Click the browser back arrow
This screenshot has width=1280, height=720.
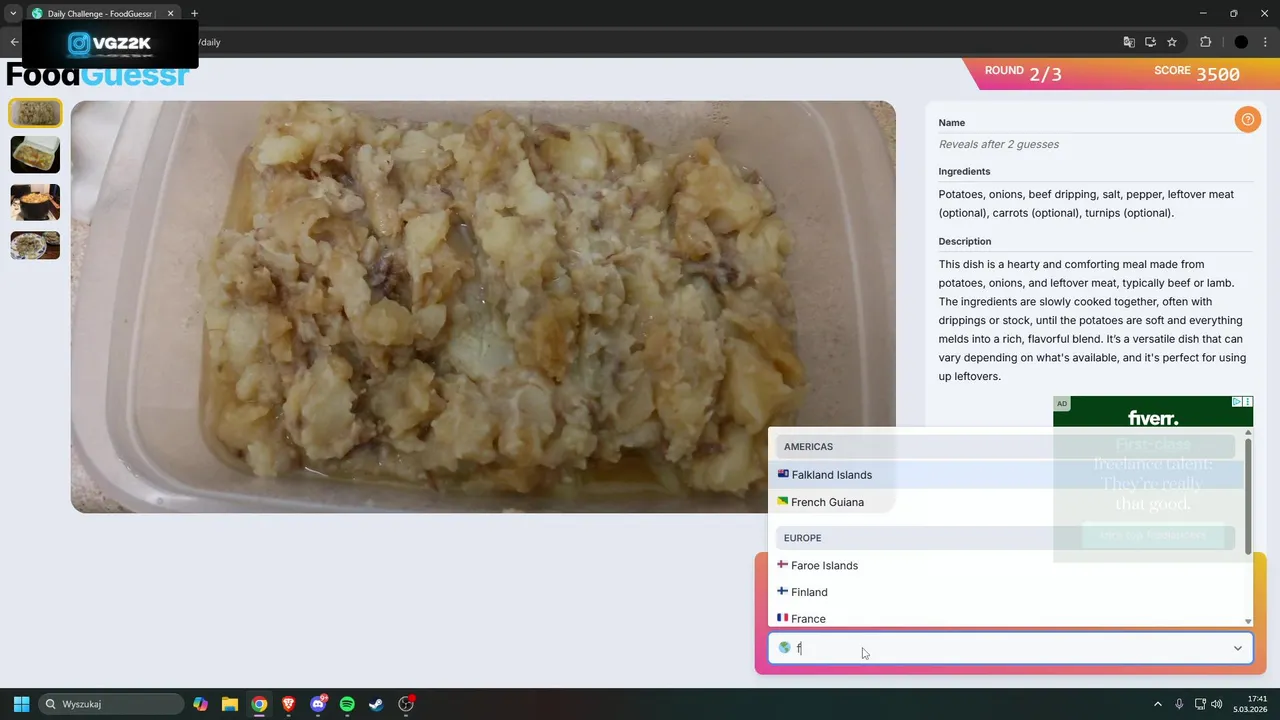14,42
